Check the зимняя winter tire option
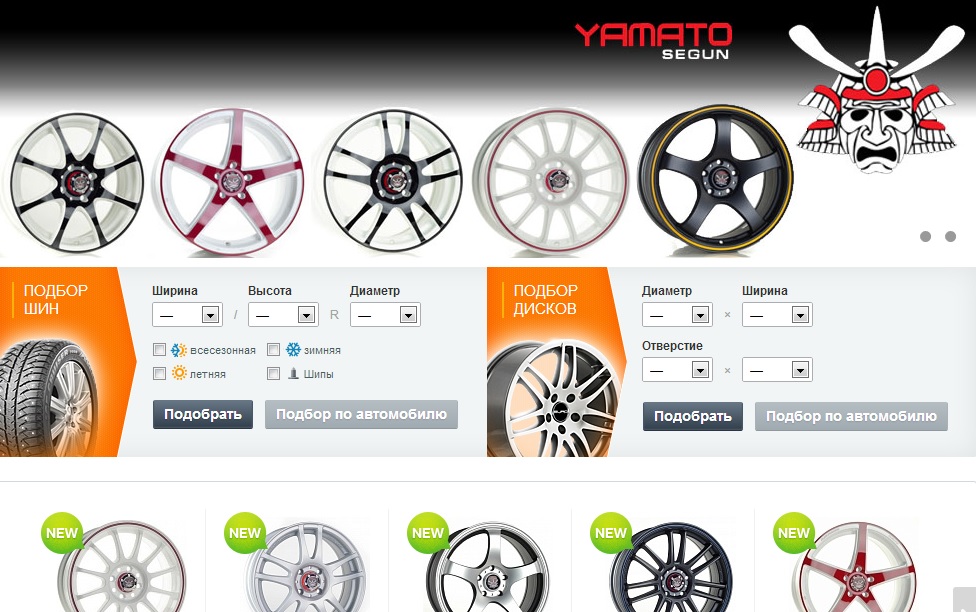The height and width of the screenshot is (612, 976). pos(273,350)
